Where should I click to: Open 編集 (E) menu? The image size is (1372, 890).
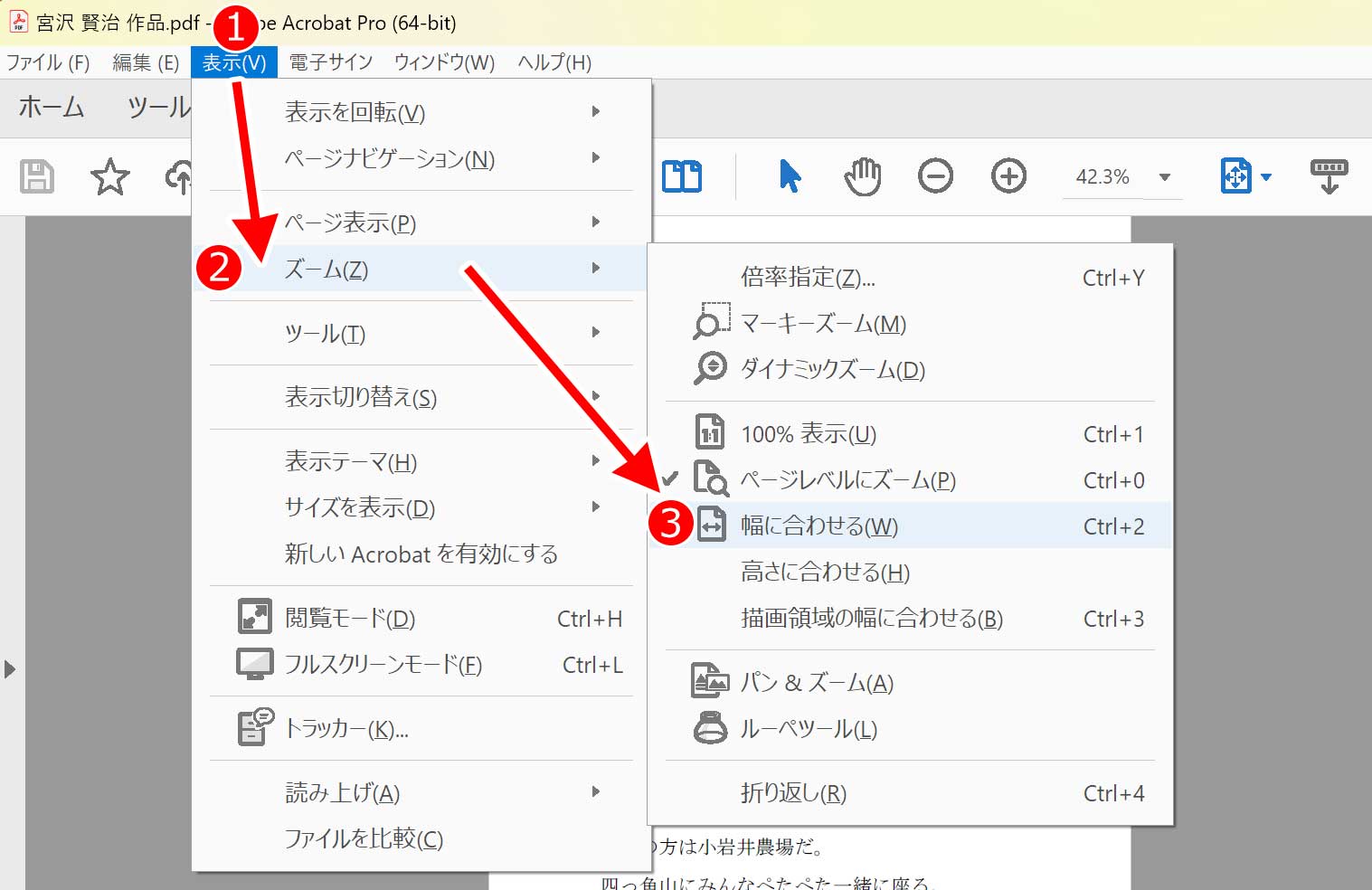pyautogui.click(x=146, y=62)
